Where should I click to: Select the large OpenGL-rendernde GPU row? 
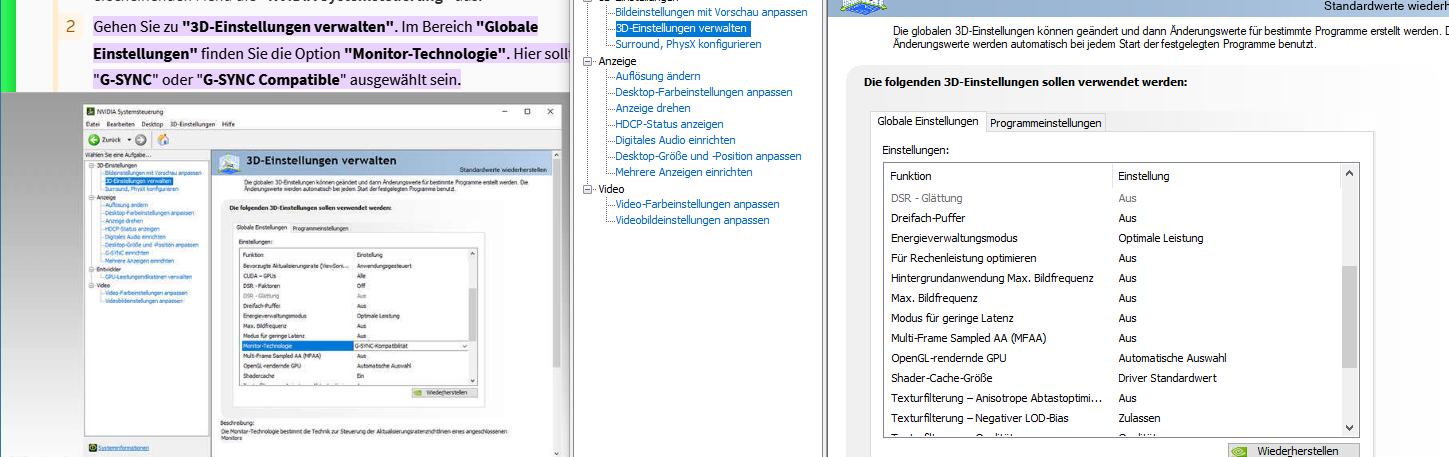[x=1112, y=358]
